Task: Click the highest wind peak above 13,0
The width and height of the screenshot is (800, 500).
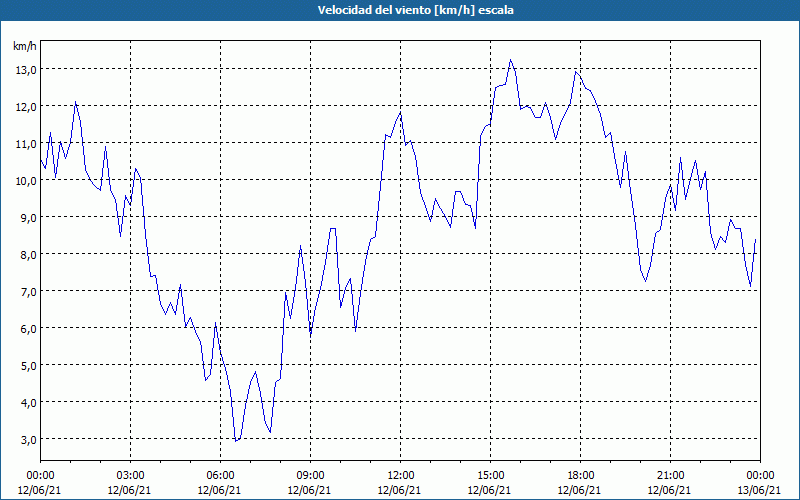Action: tap(510, 60)
